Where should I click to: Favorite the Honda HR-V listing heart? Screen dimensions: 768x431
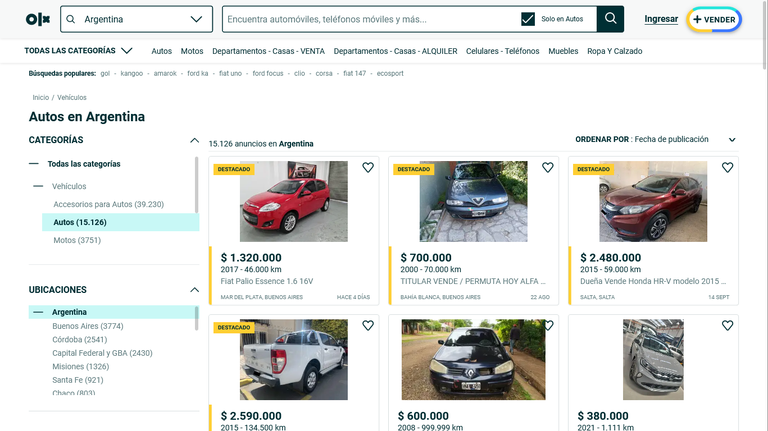coord(727,168)
